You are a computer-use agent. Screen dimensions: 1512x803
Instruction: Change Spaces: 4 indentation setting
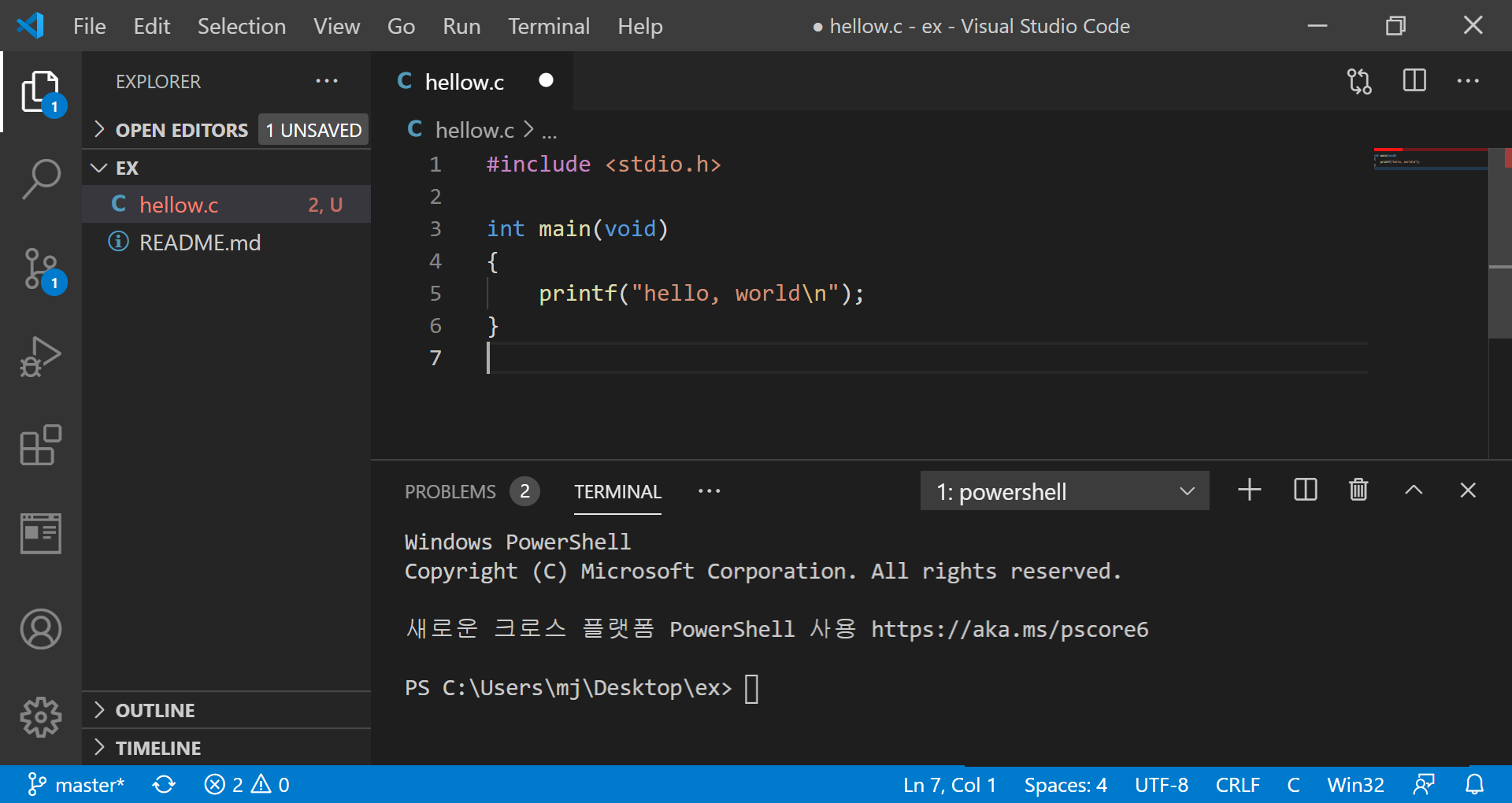click(x=1065, y=785)
